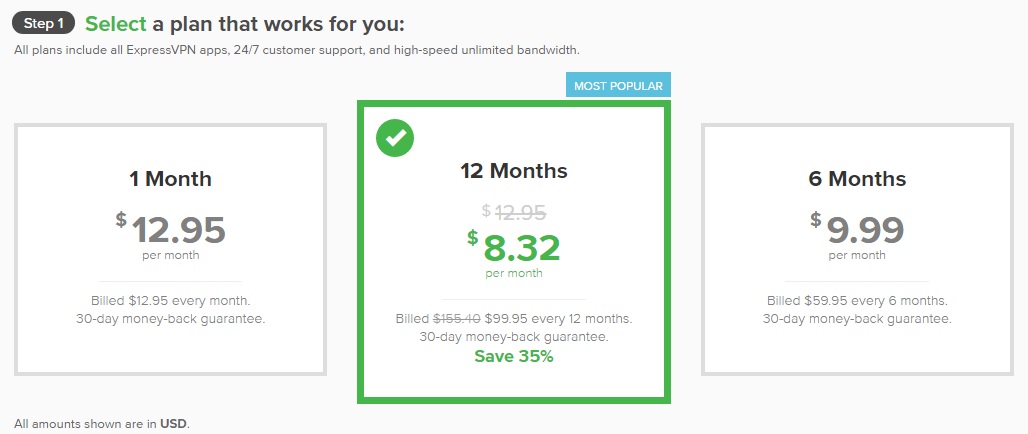
Task: Click the 12 Months heading
Action: tap(514, 171)
